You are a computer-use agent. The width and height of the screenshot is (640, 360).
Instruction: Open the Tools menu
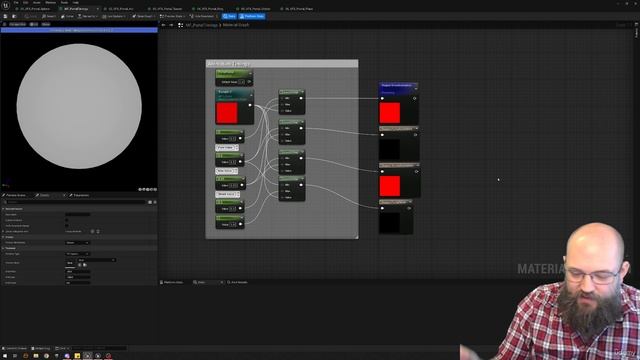64,2
